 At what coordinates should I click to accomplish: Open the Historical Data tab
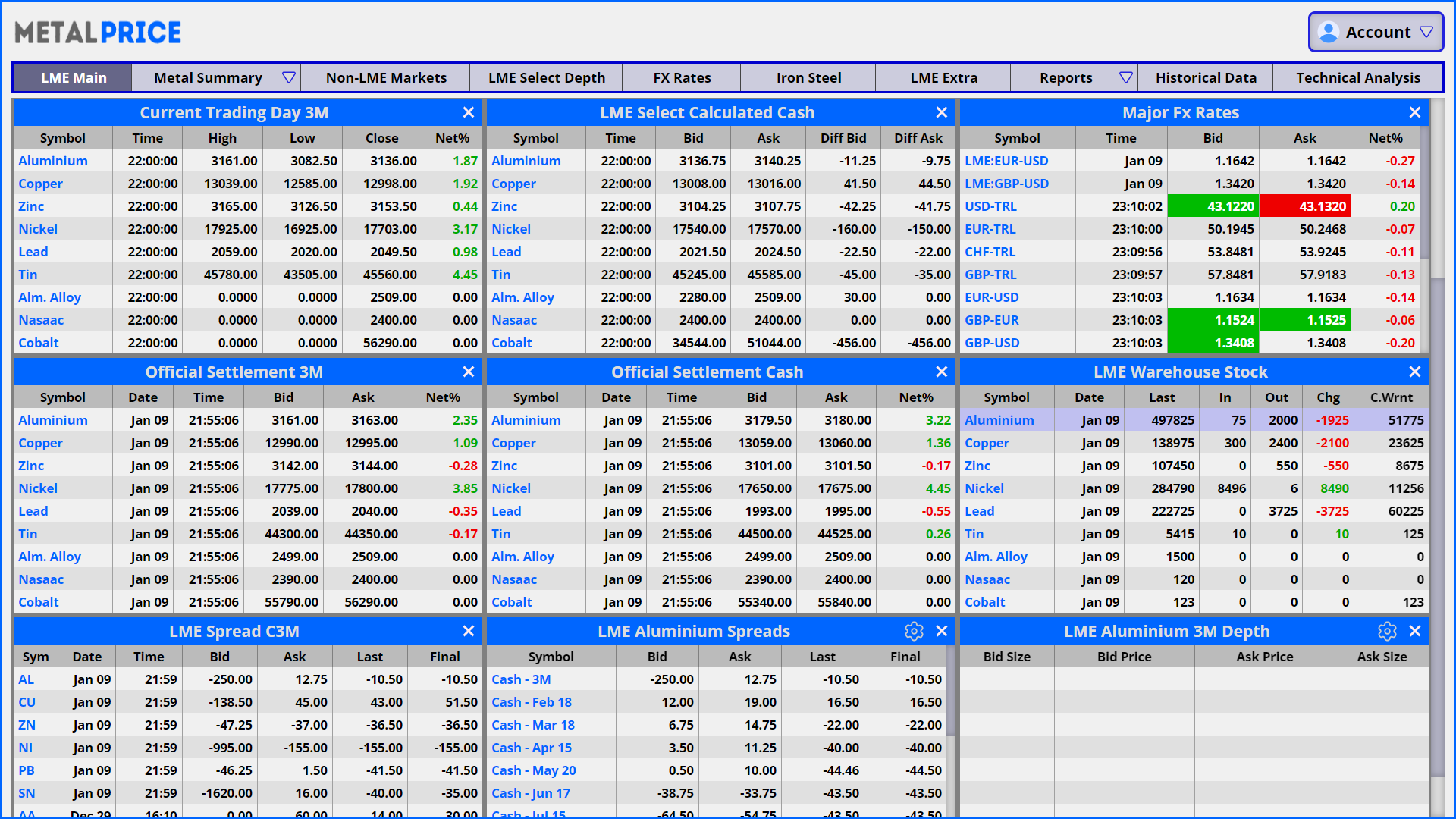coord(1206,77)
